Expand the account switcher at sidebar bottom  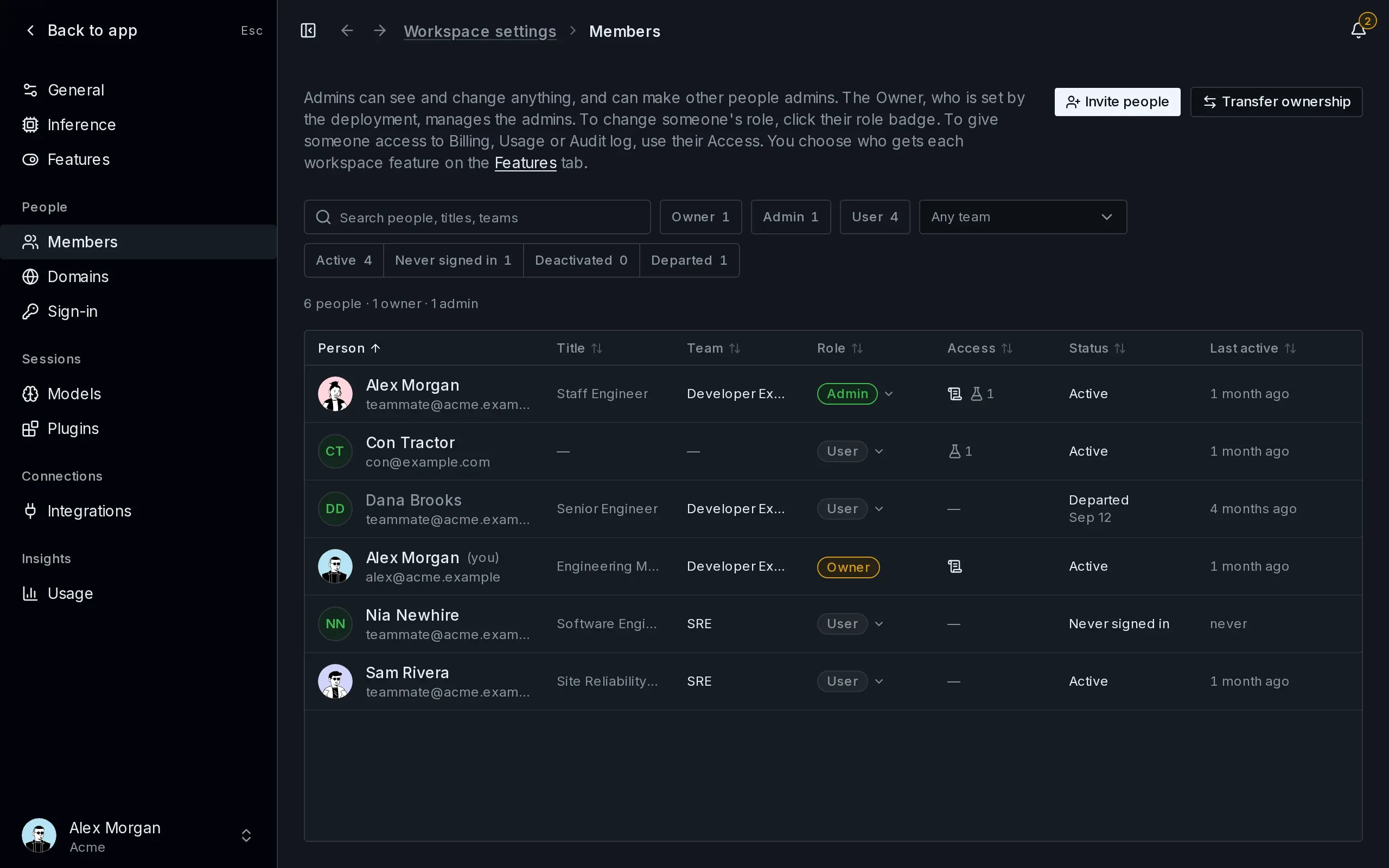click(246, 835)
